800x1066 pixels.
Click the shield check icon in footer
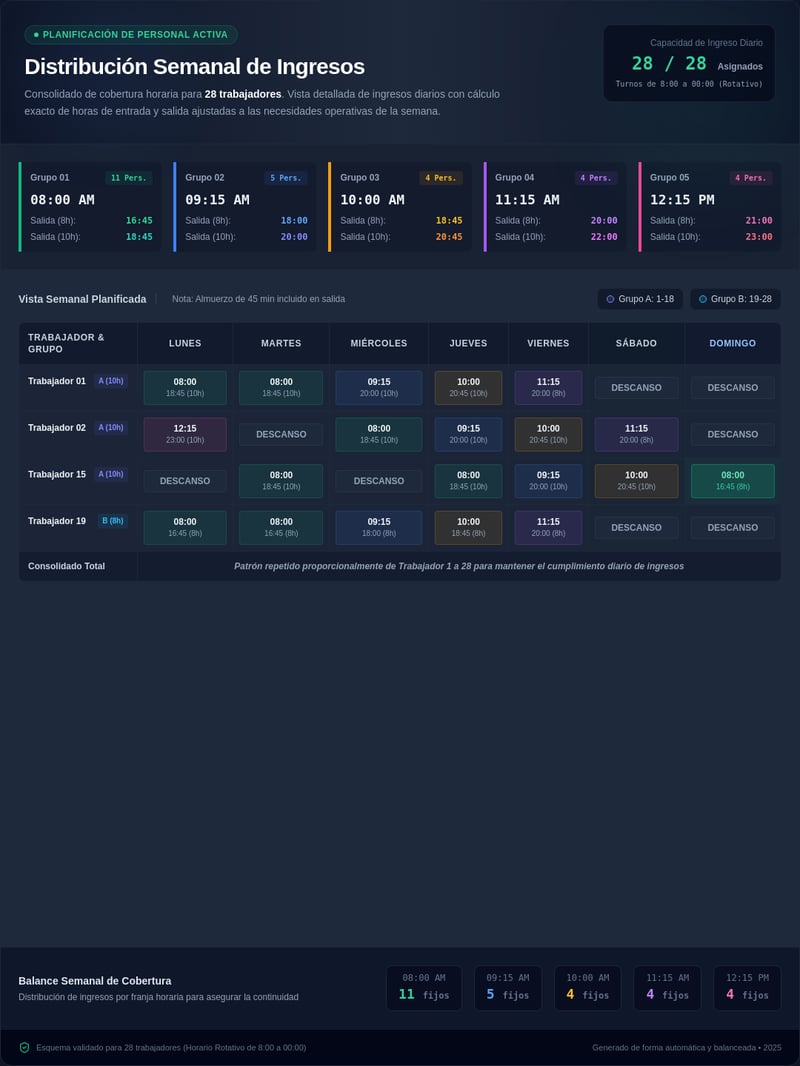[x=24, y=1048]
